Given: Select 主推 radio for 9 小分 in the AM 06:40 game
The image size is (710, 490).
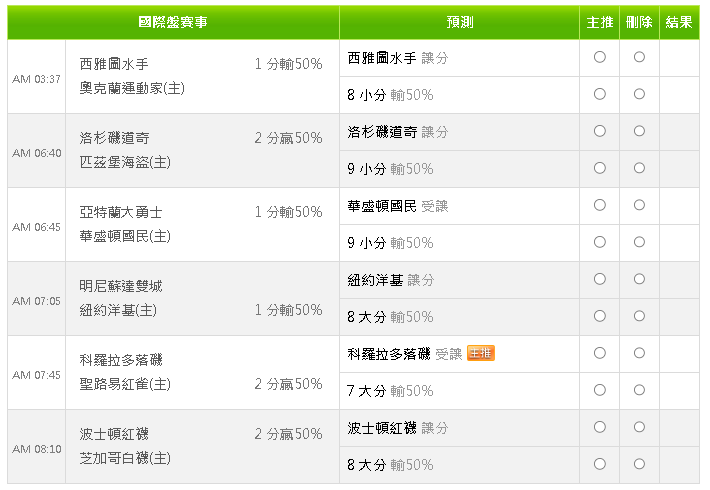Looking at the screenshot, I should [x=600, y=168].
